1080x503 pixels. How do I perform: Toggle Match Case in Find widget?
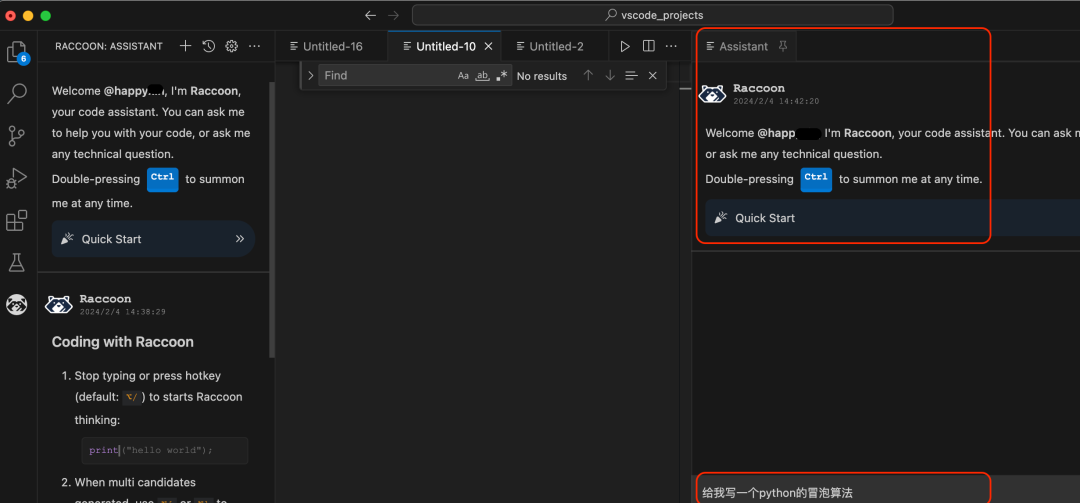tap(464, 76)
